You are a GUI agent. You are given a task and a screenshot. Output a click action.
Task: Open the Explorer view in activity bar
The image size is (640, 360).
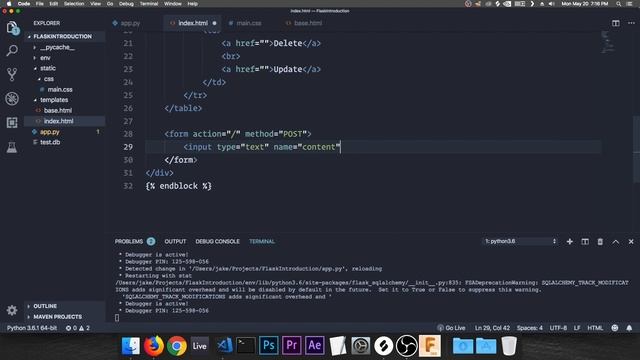click(x=12, y=27)
